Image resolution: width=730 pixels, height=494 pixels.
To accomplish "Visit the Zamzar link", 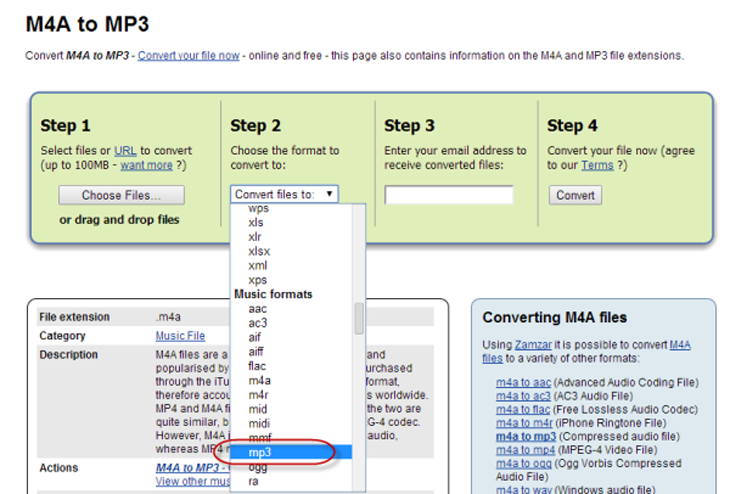I will tap(533, 345).
